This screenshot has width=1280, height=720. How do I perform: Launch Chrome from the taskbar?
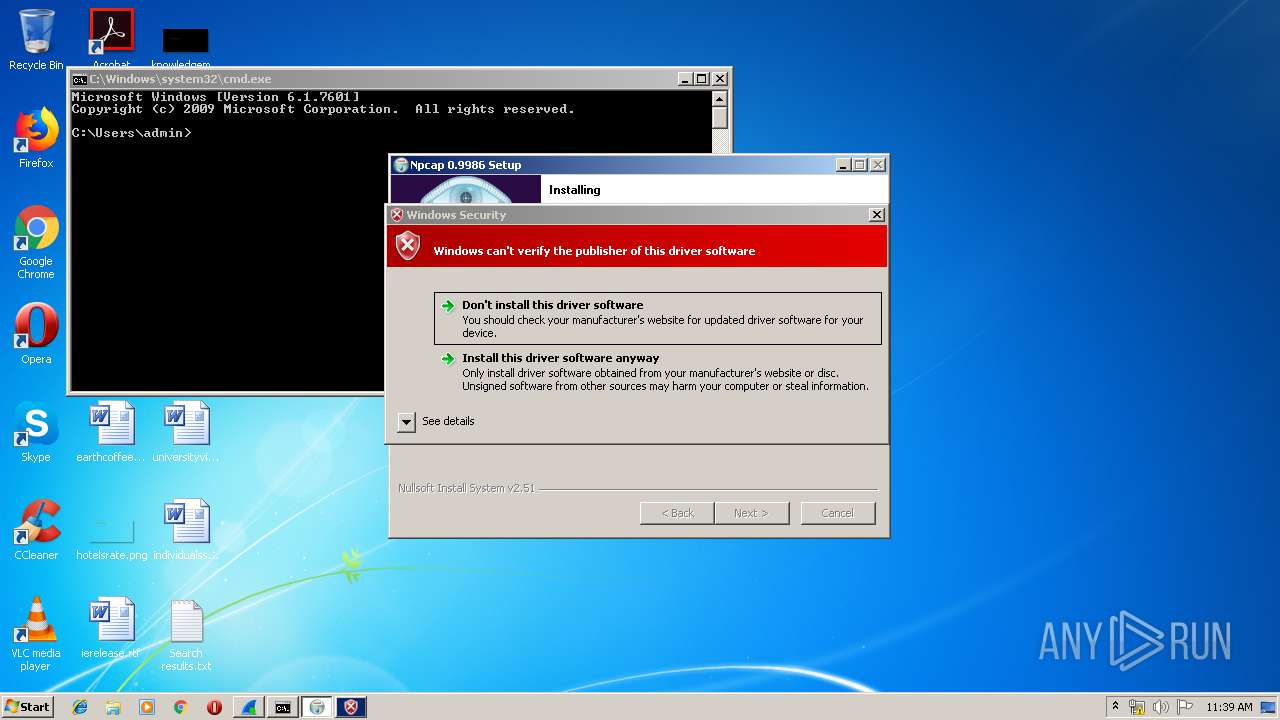pyautogui.click(x=180, y=707)
